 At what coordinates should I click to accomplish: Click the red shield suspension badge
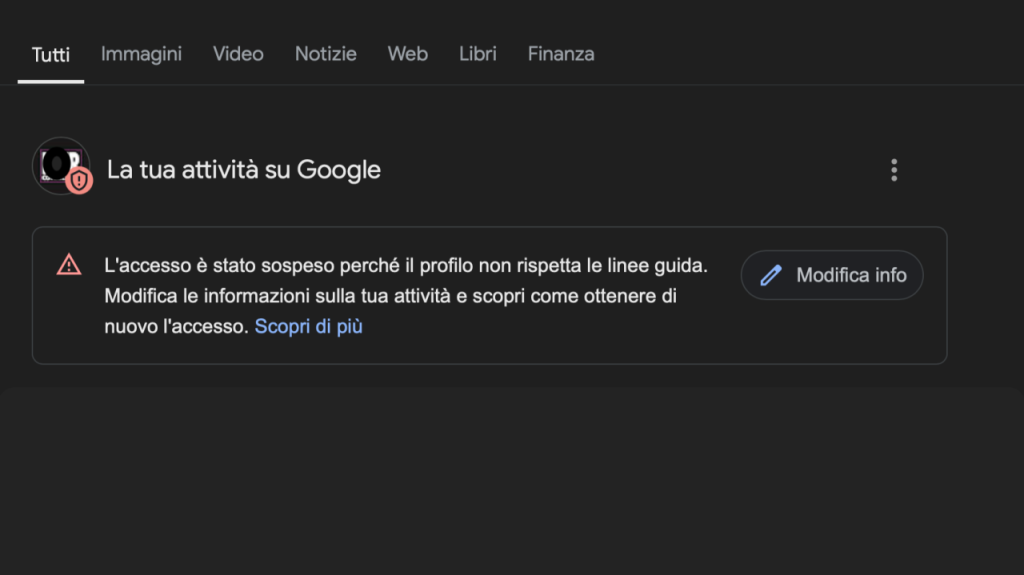click(79, 180)
